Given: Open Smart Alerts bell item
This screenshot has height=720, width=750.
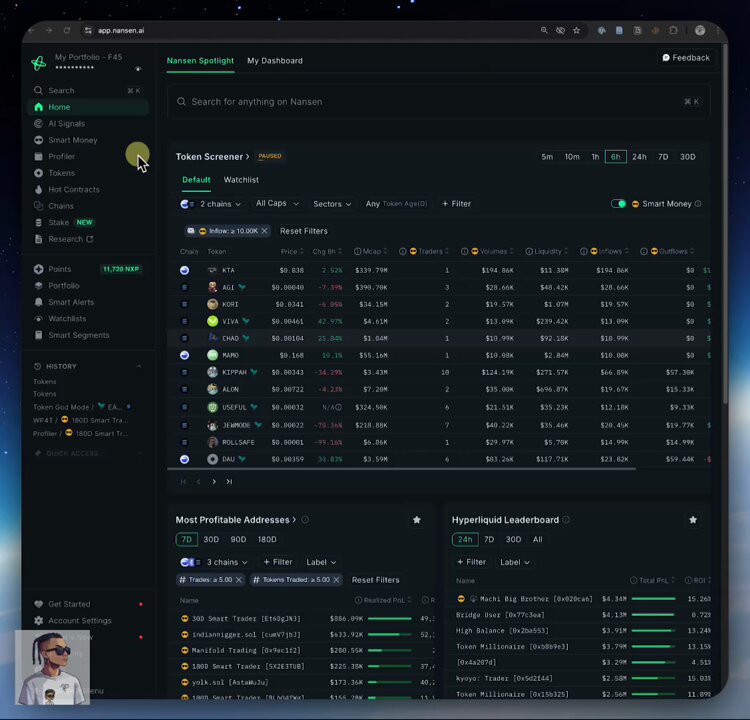Looking at the screenshot, I should (x=64, y=302).
